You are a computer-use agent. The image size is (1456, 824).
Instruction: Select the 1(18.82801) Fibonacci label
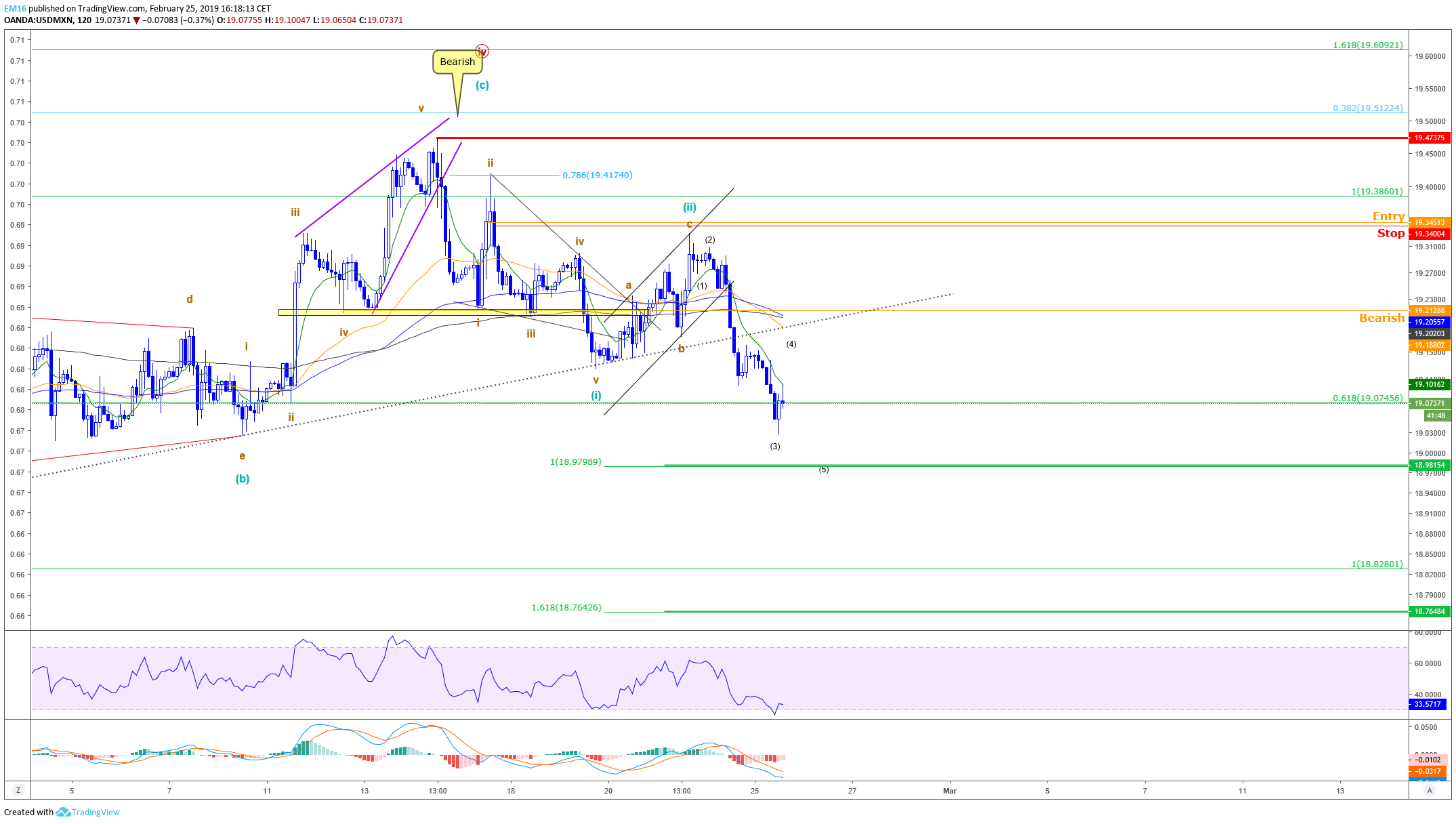click(1377, 564)
